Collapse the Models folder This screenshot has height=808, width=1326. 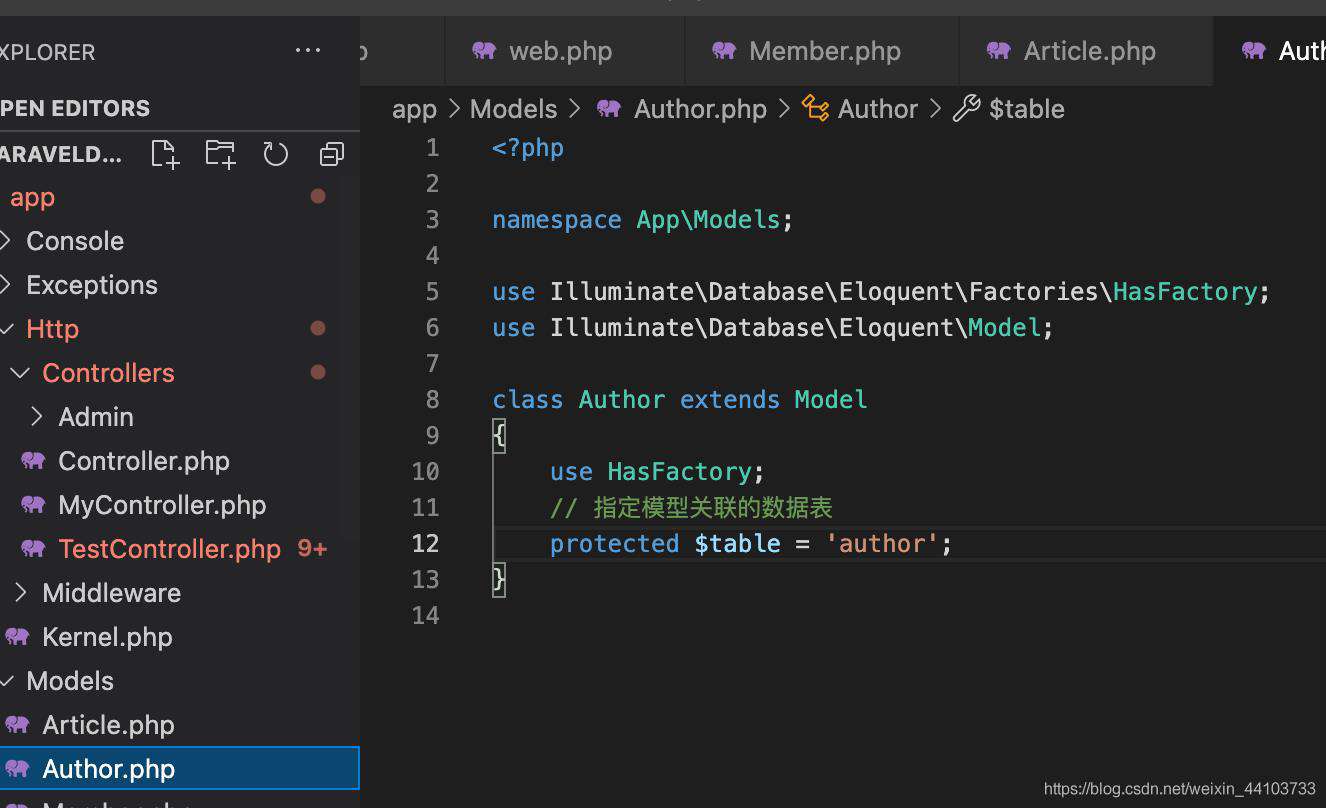(x=7, y=681)
